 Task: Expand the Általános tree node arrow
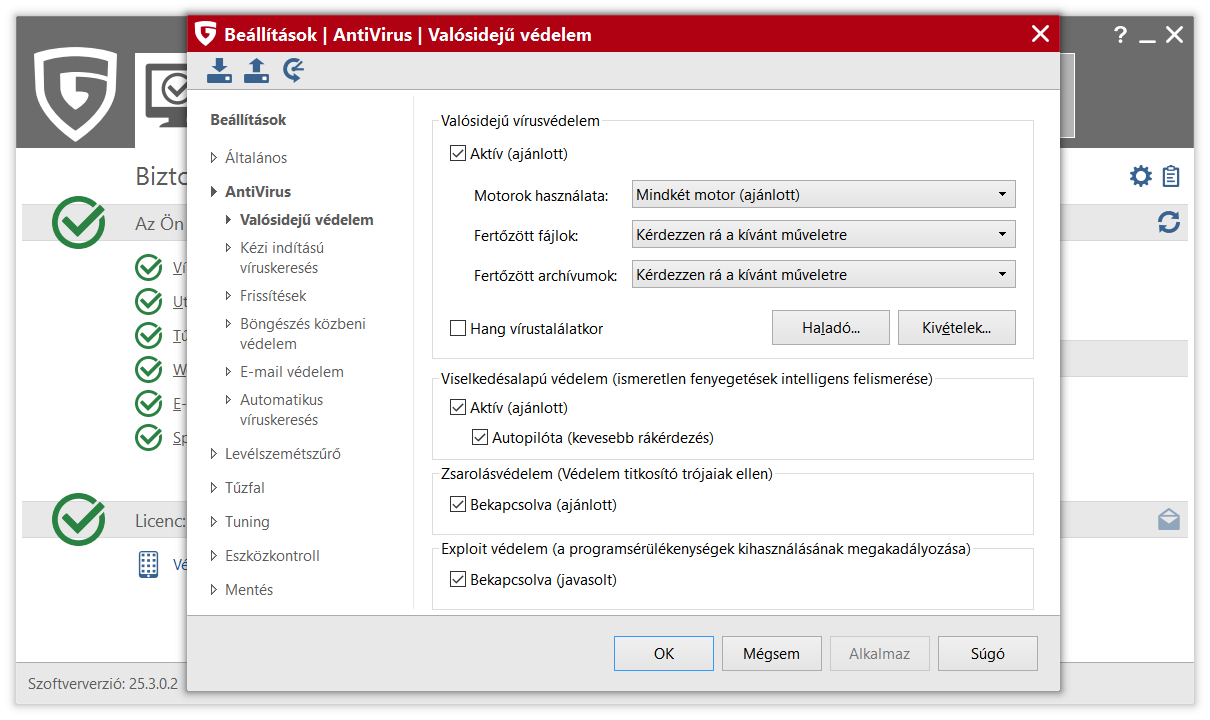coord(213,158)
